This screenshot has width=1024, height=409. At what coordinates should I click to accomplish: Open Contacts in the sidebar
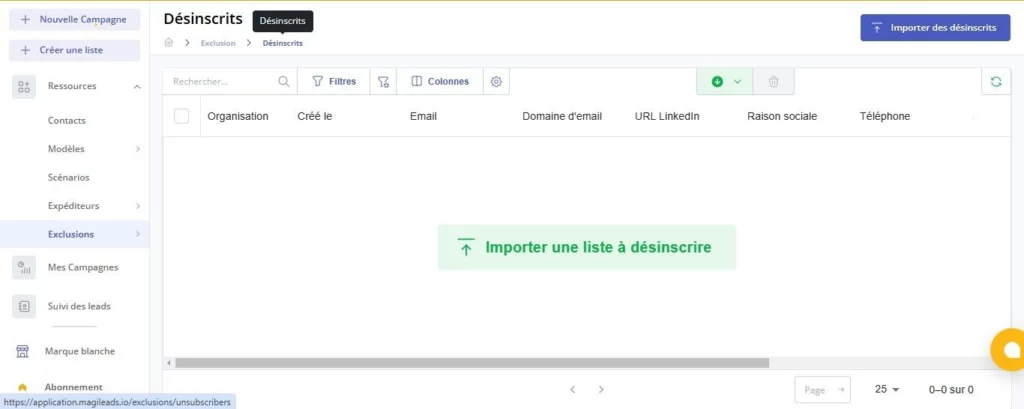(x=67, y=120)
